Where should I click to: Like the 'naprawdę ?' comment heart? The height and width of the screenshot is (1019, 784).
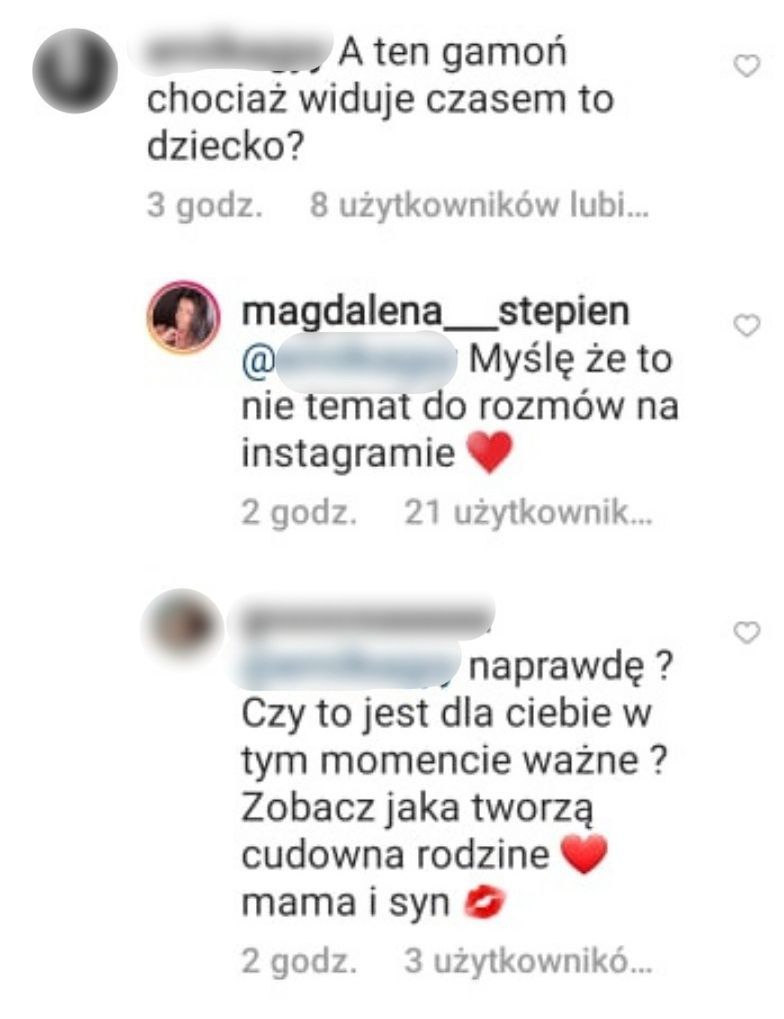click(x=746, y=632)
